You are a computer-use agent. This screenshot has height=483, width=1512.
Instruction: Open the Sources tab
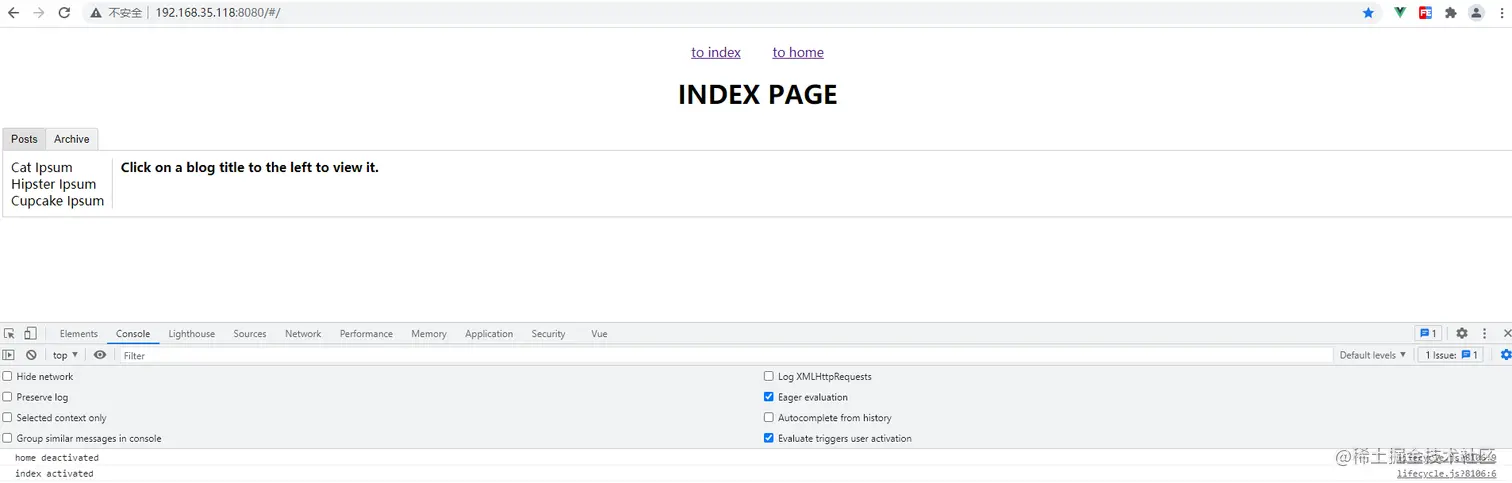250,334
